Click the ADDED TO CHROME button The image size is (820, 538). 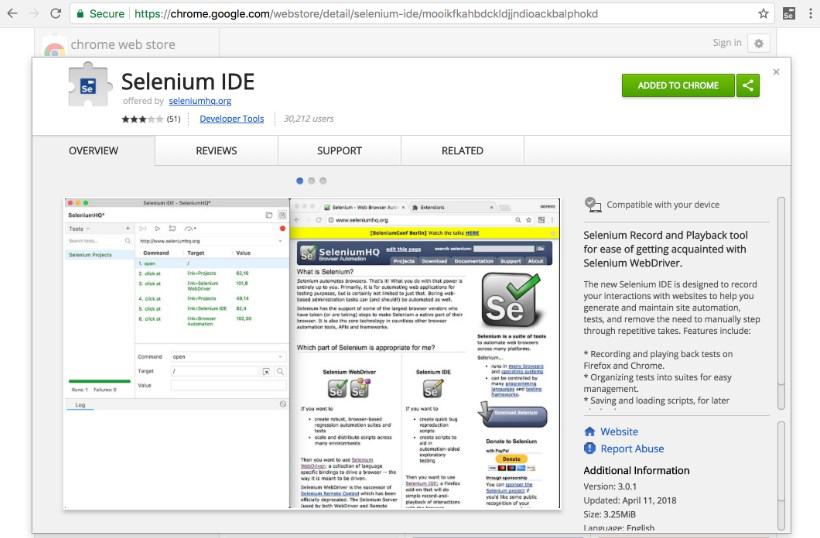[x=678, y=85]
